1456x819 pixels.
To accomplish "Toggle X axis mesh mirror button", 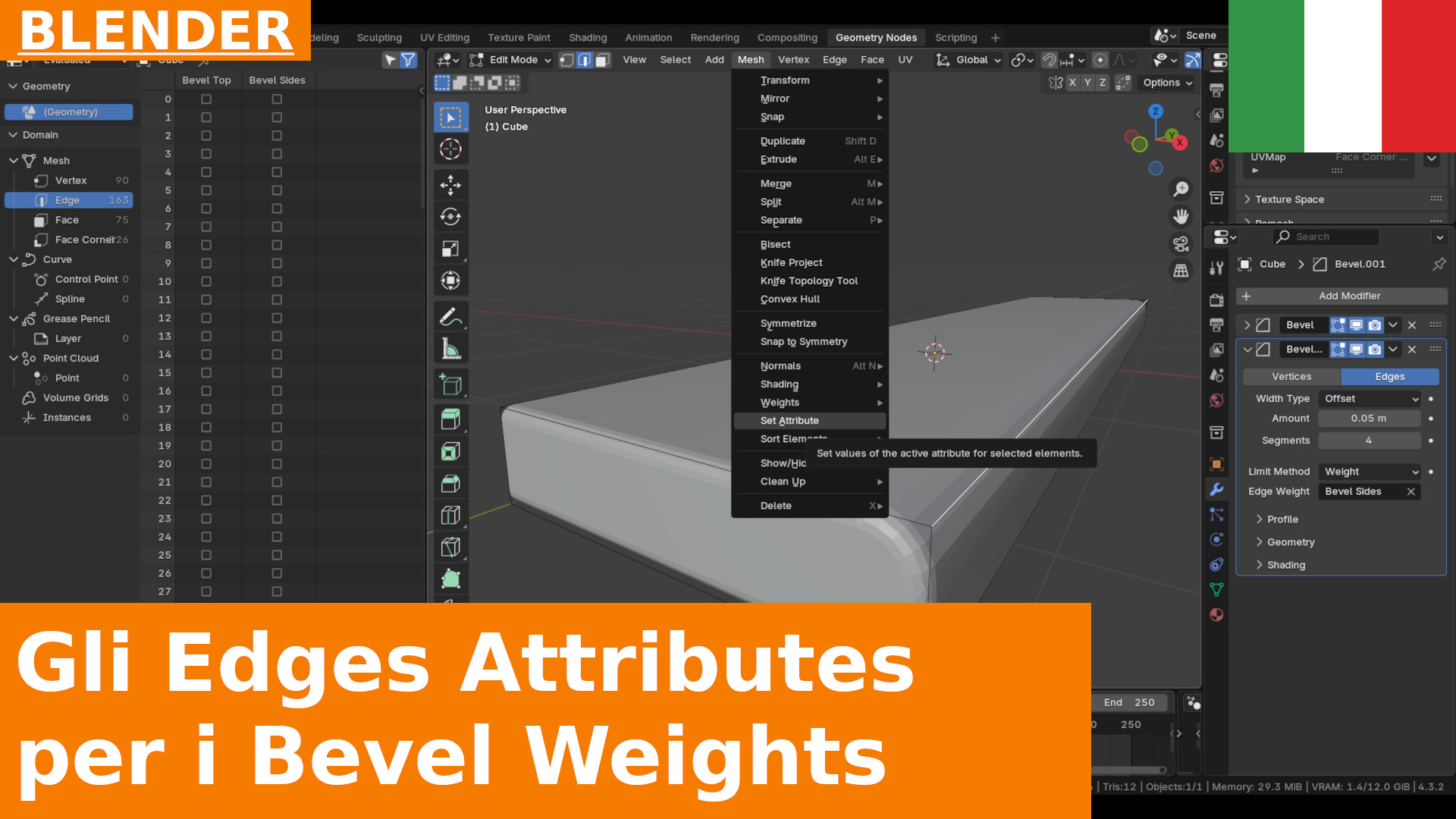I will [1072, 83].
